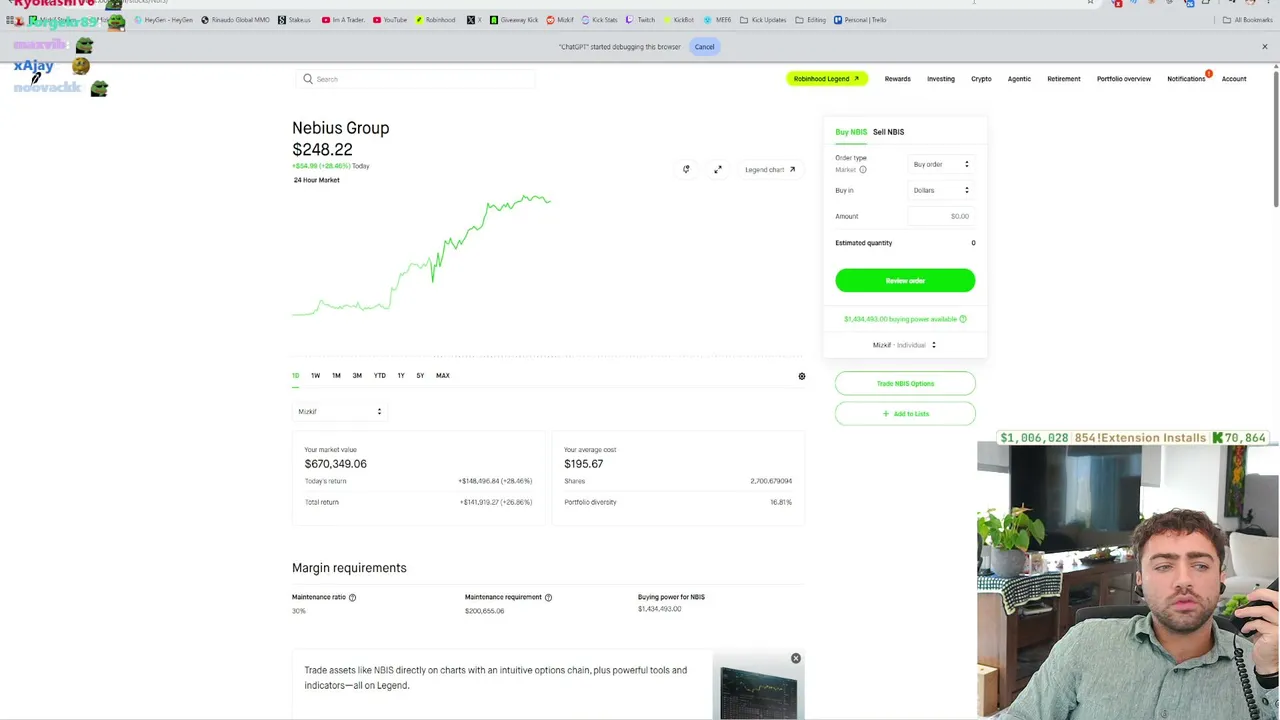Open the Giveaway Kick bookmark
The height and width of the screenshot is (720, 1280).
[514, 20]
